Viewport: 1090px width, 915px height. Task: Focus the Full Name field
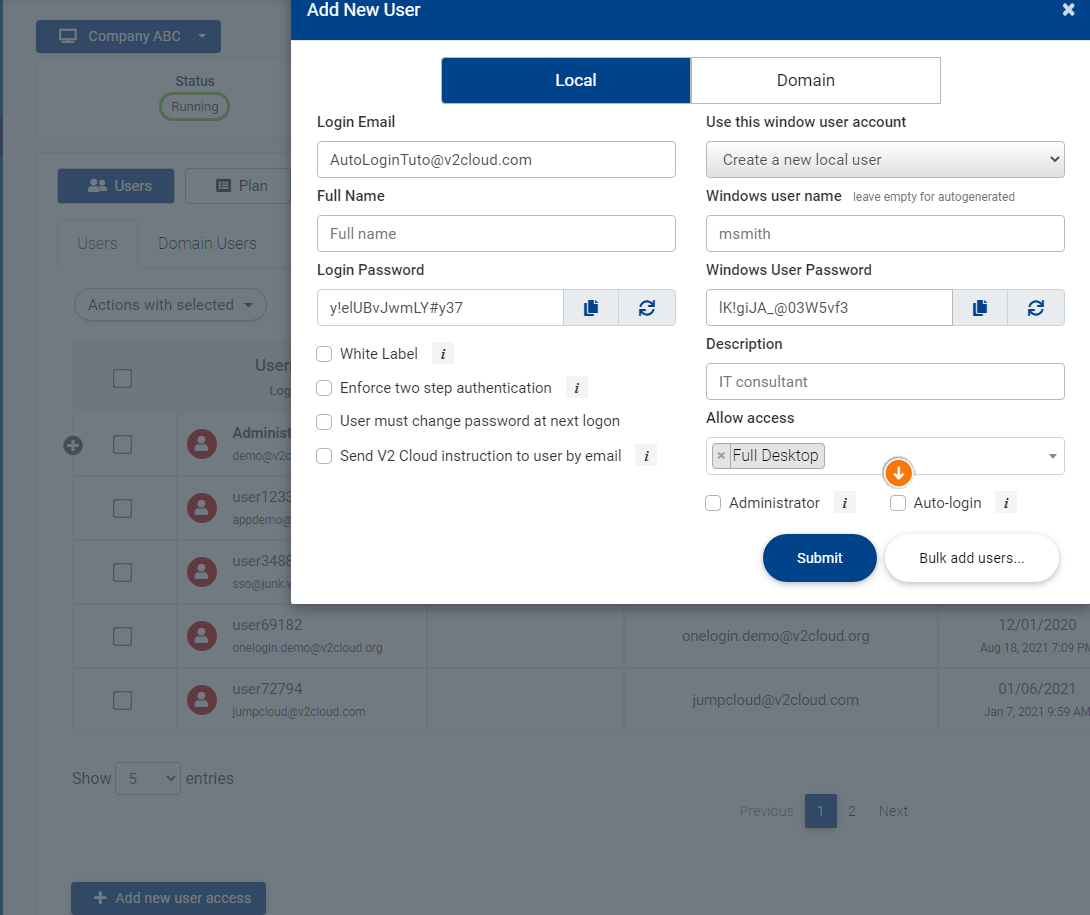tap(496, 233)
